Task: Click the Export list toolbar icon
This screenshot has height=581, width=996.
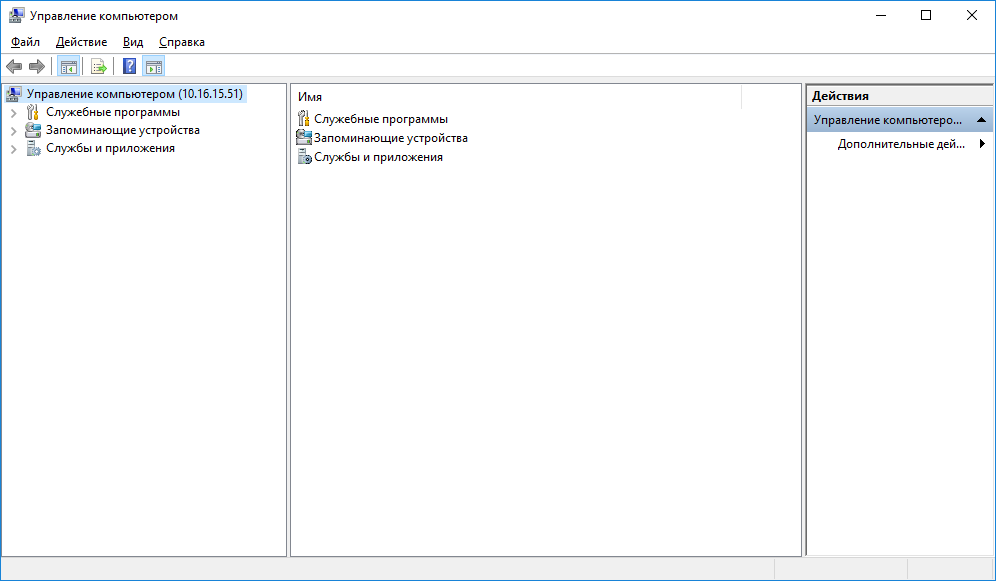Action: 98,66
